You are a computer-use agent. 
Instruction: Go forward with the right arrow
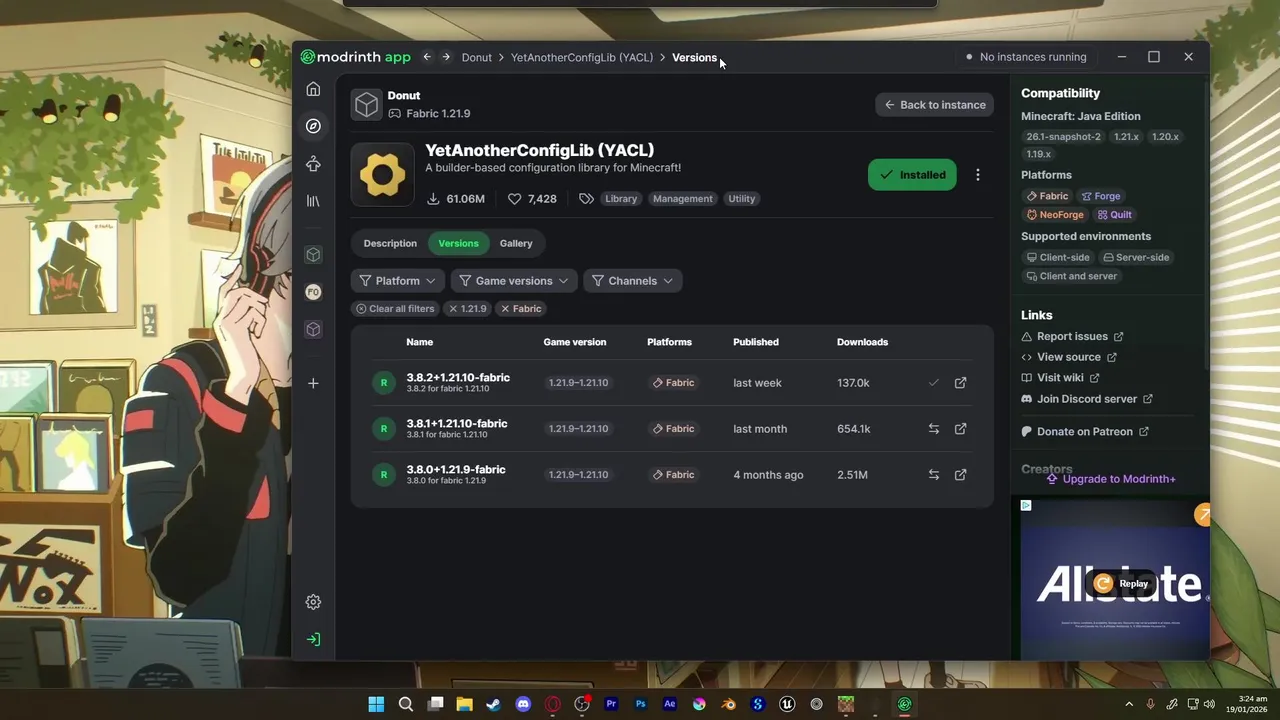[446, 57]
